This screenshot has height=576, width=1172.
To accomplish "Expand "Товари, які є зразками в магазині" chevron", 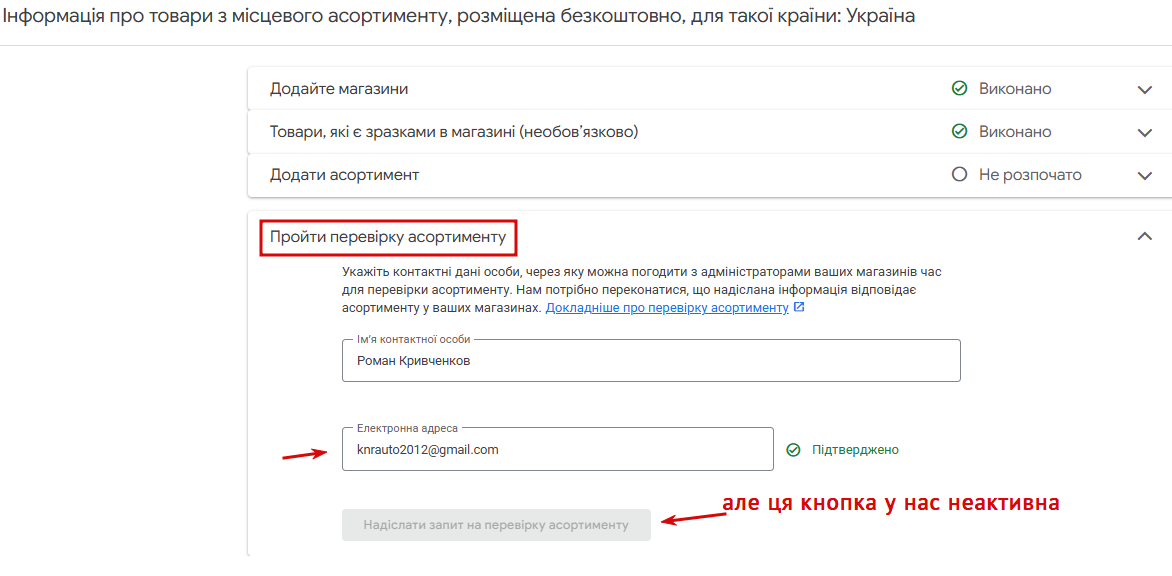I will 1144,133.
